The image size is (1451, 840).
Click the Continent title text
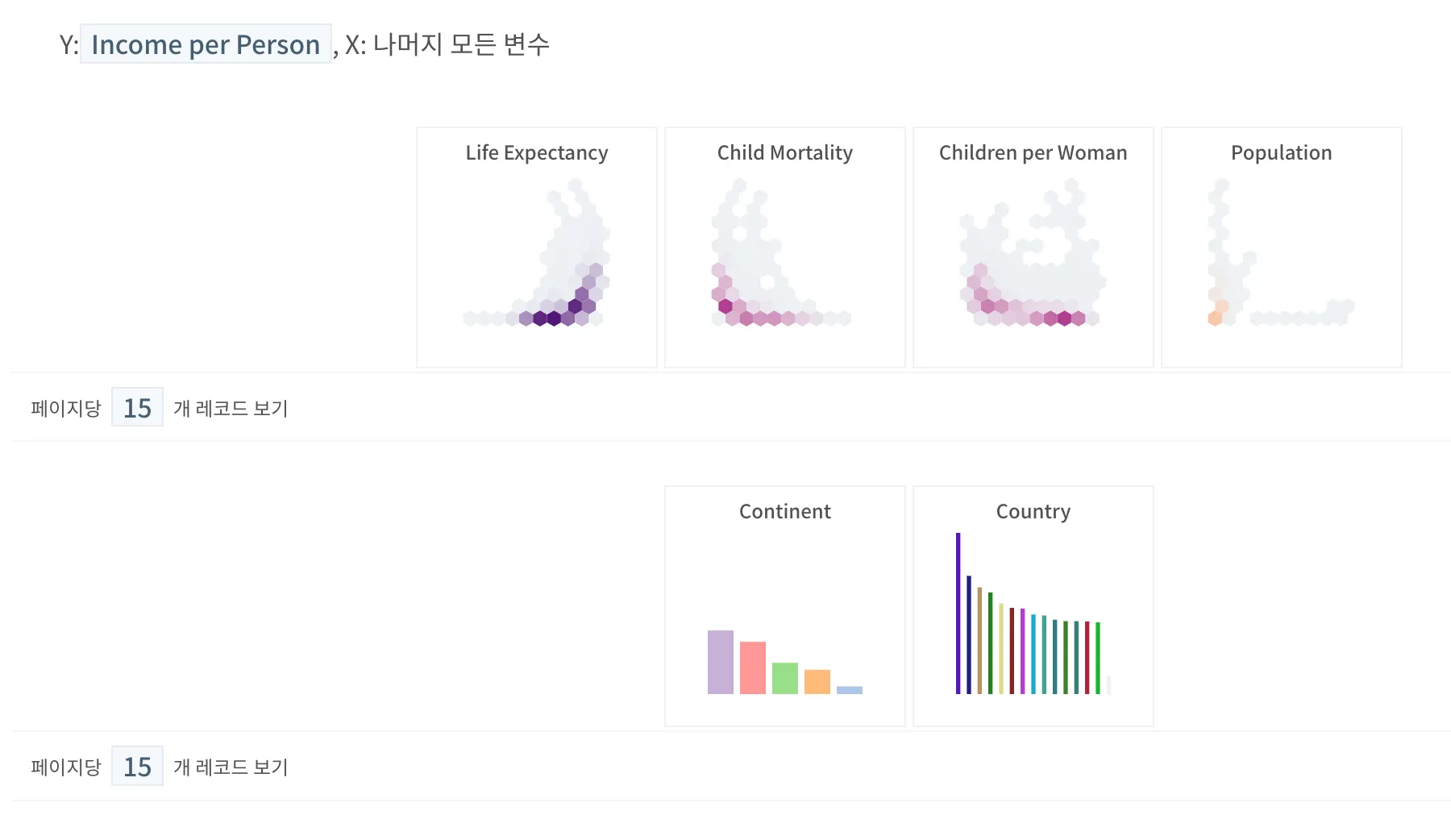pos(784,511)
